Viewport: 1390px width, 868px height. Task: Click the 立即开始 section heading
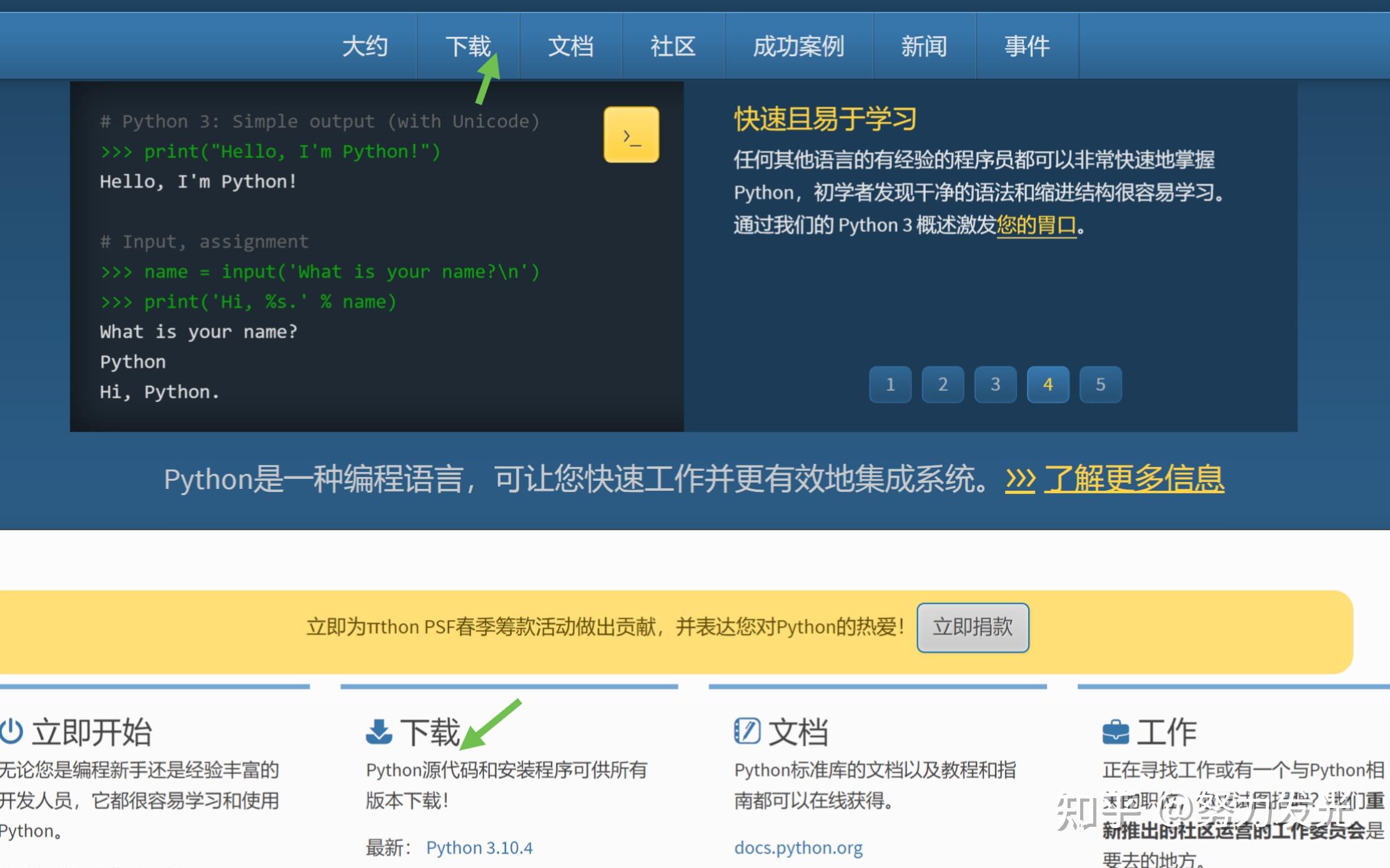pyautogui.click(x=92, y=732)
